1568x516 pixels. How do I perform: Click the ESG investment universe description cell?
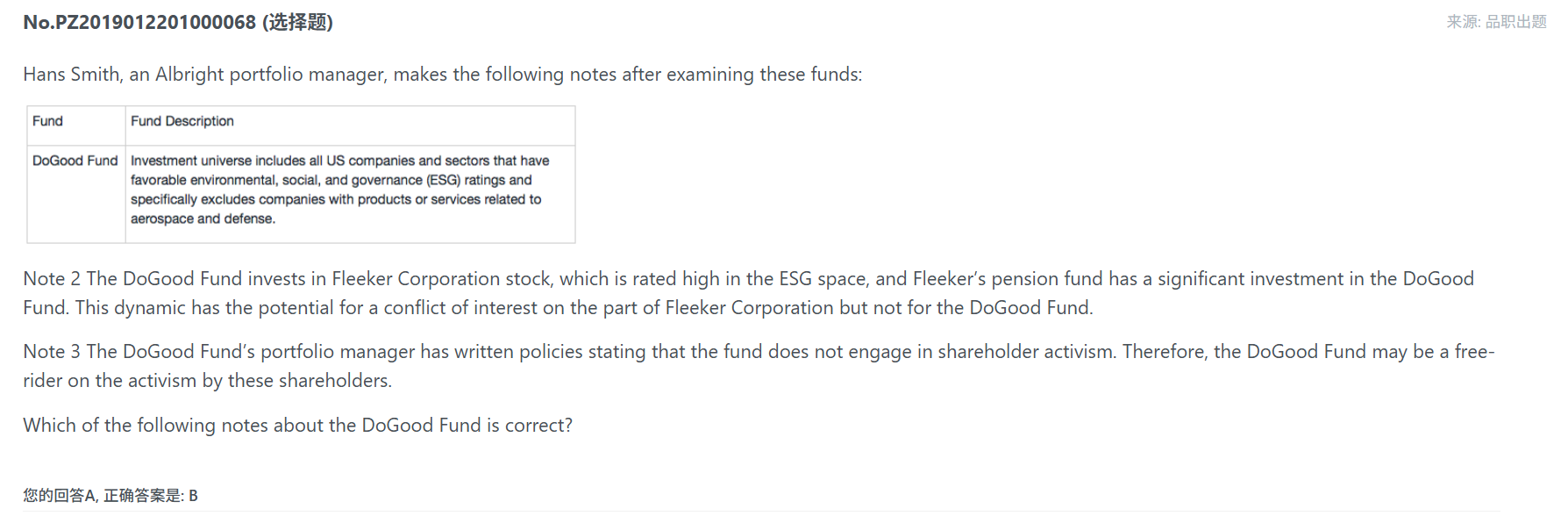pos(351,194)
